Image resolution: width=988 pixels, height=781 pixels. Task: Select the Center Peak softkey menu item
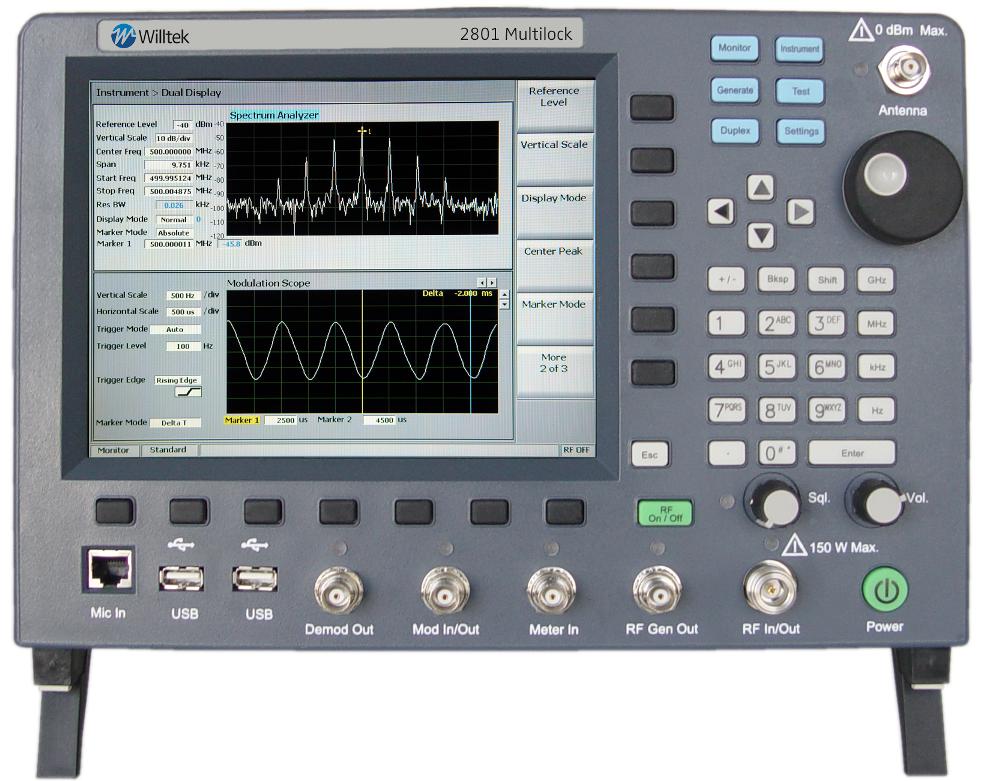coord(553,252)
